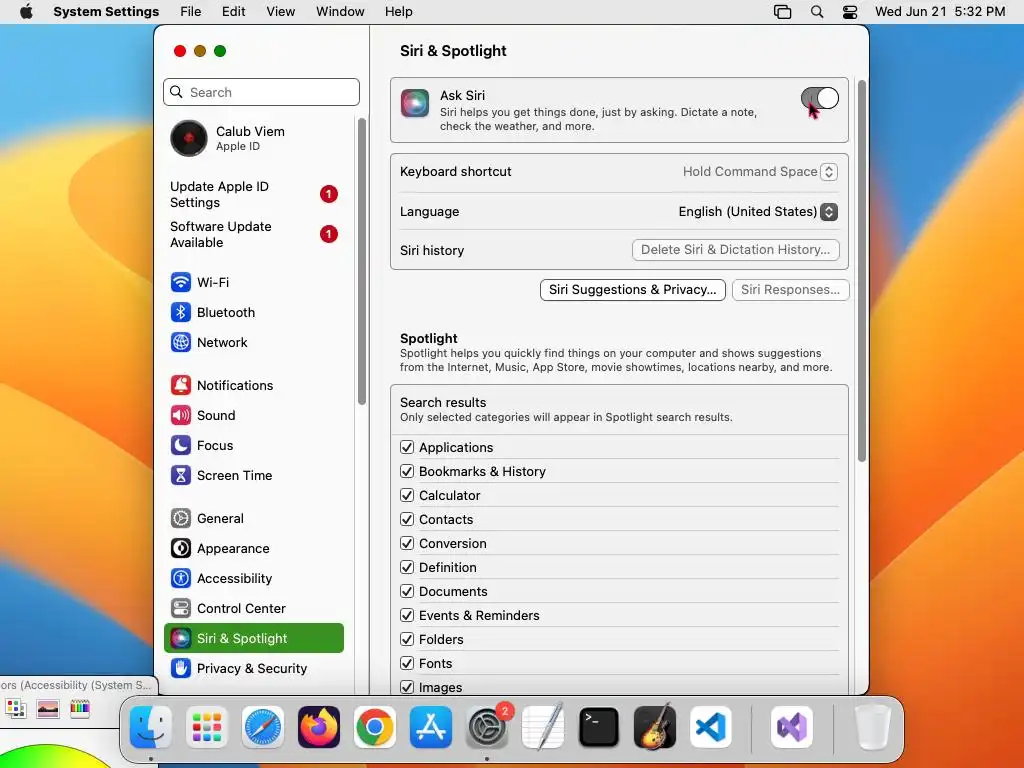Open Update Apple ID Settings
This screenshot has height=768, width=1024.
[254, 195]
